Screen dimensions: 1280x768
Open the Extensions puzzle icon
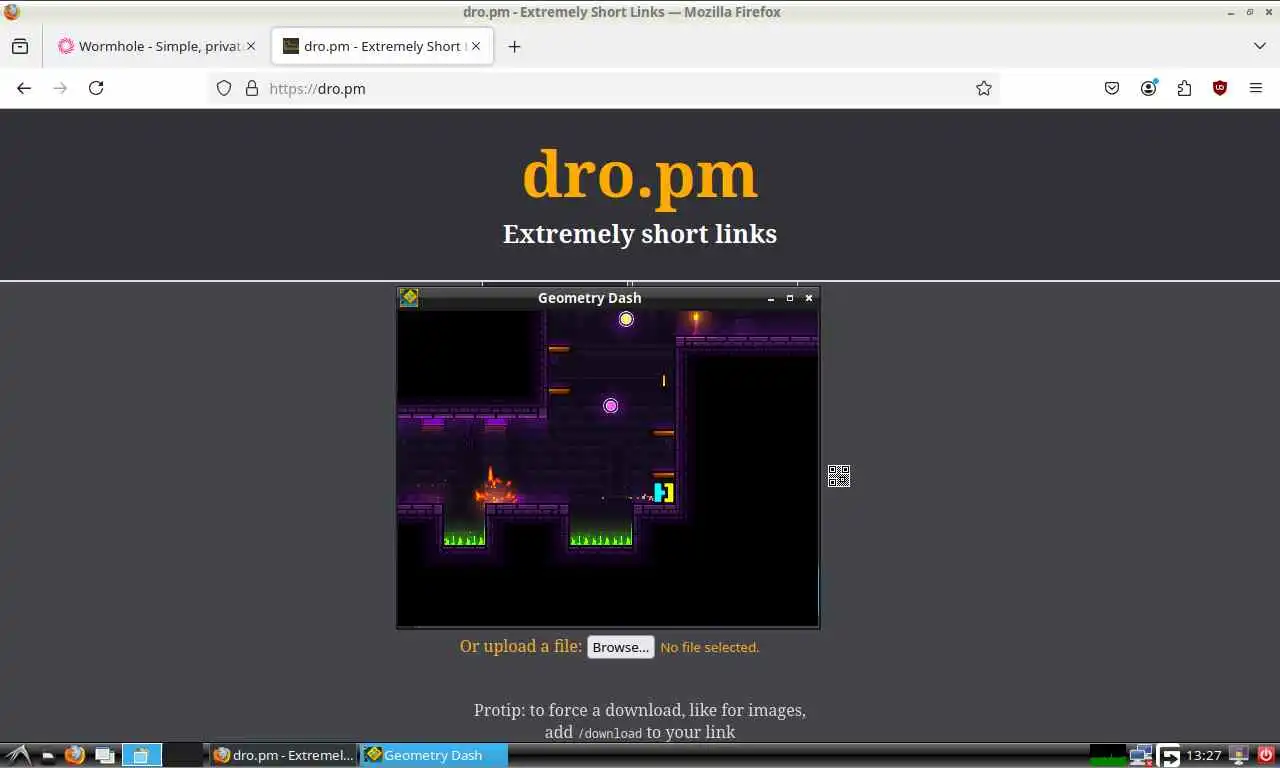tap(1184, 88)
